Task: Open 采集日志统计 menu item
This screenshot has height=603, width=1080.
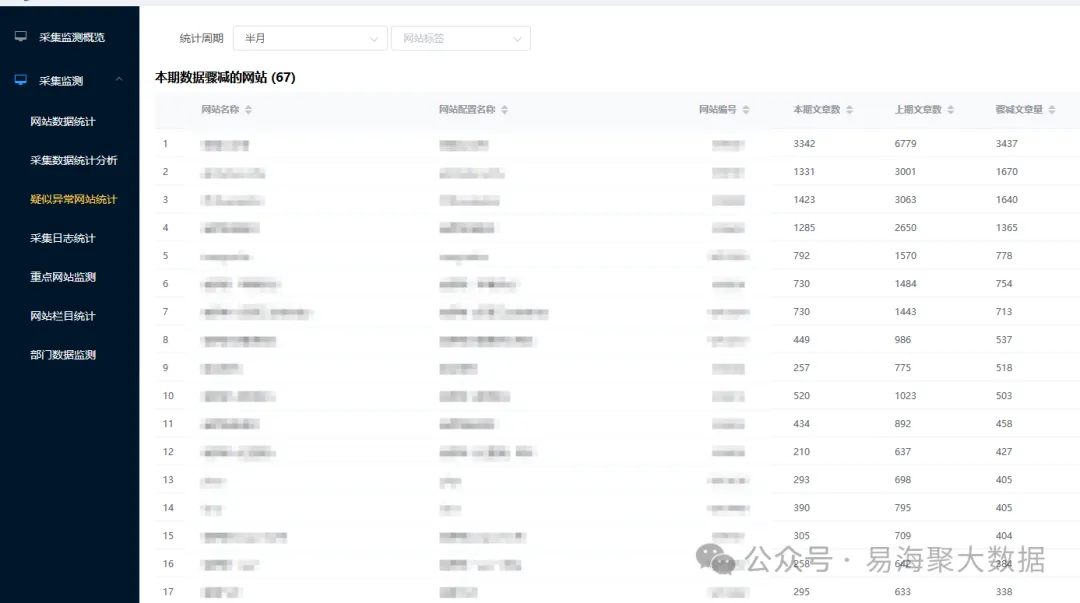Action: pos(63,238)
